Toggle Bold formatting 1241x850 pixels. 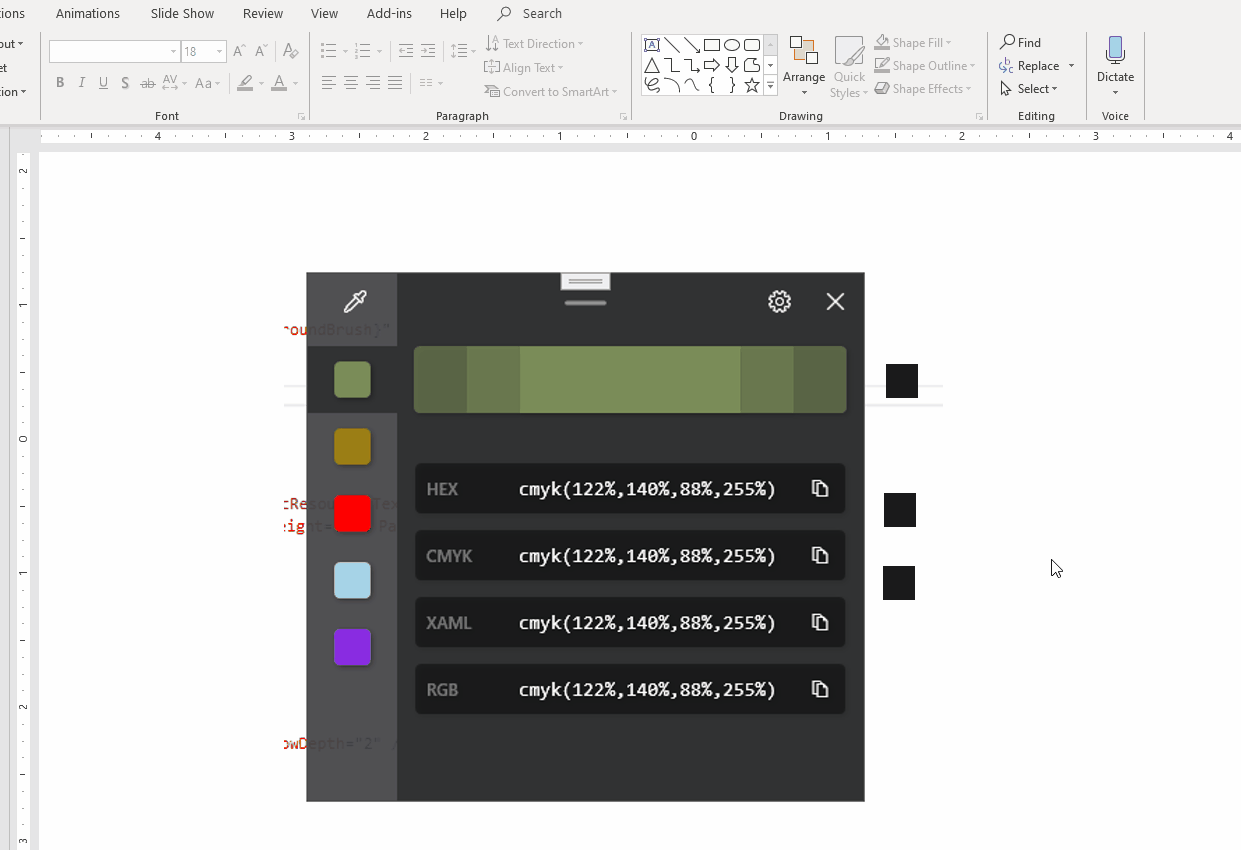tap(60, 83)
